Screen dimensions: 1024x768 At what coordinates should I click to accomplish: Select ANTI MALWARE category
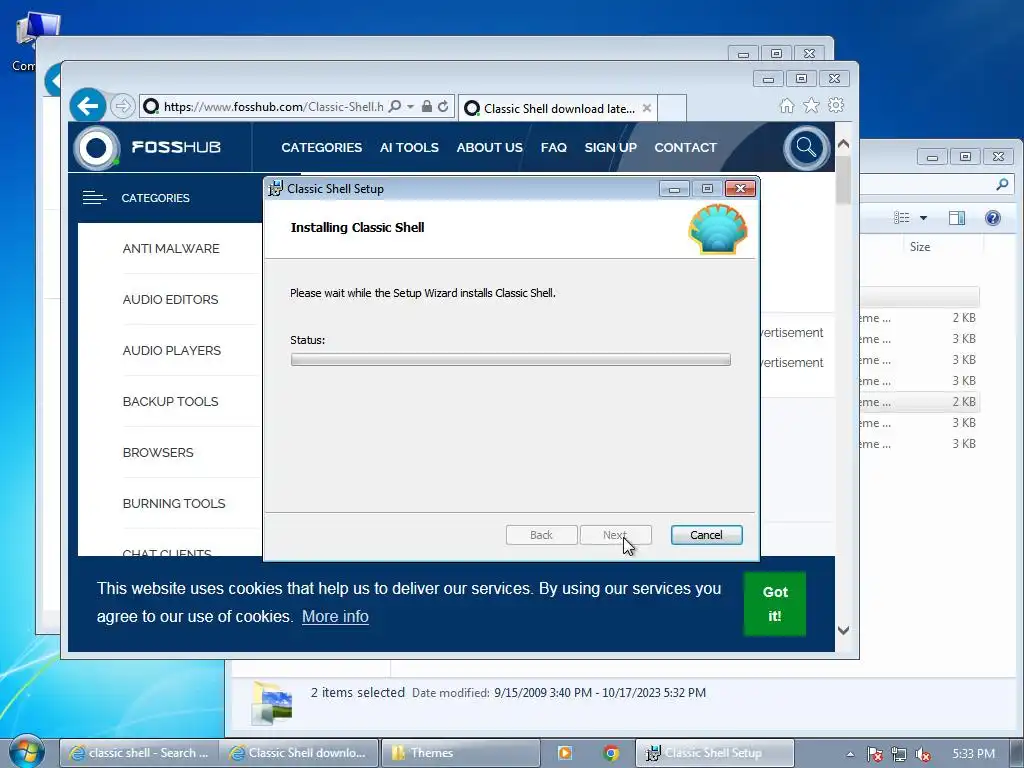click(171, 249)
